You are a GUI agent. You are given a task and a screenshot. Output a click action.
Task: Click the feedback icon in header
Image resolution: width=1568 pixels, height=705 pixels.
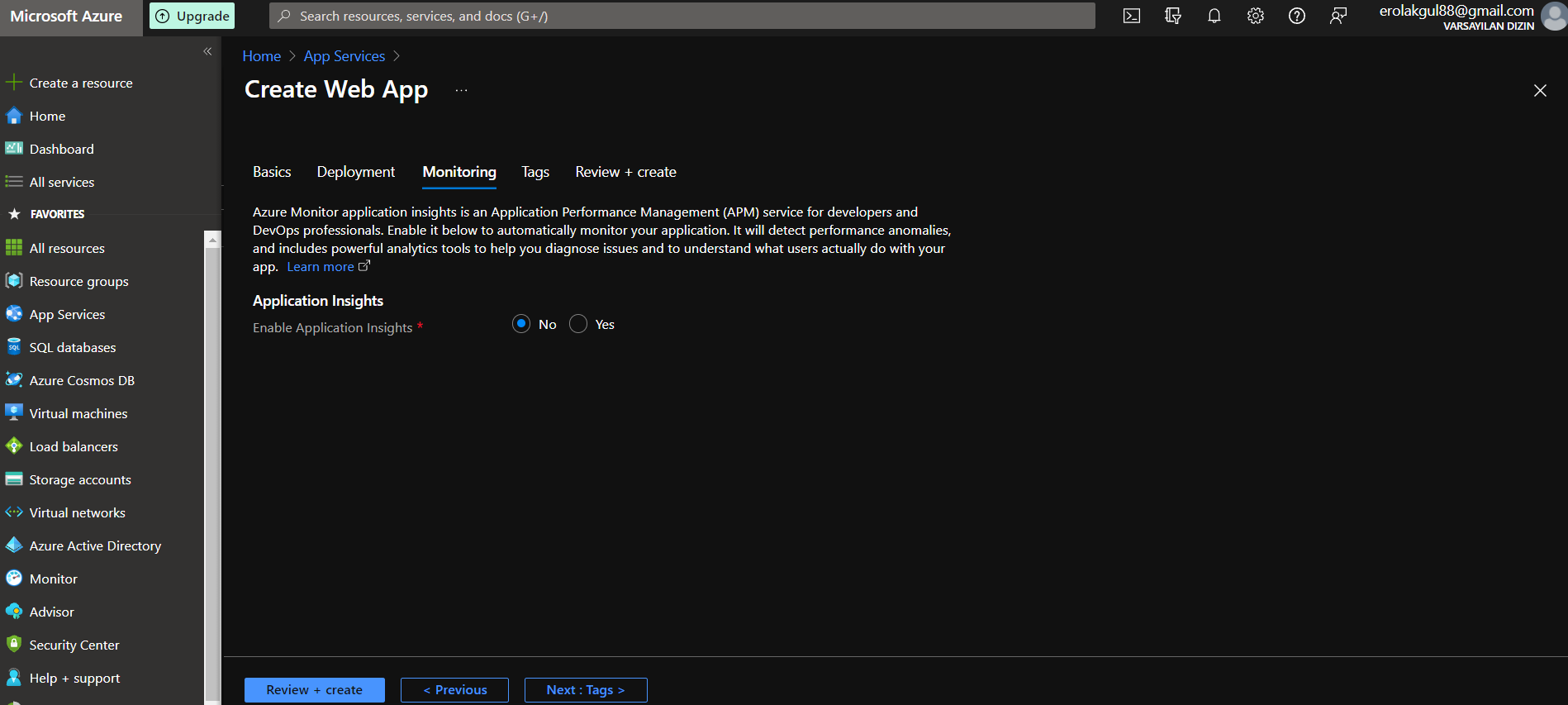[1338, 16]
